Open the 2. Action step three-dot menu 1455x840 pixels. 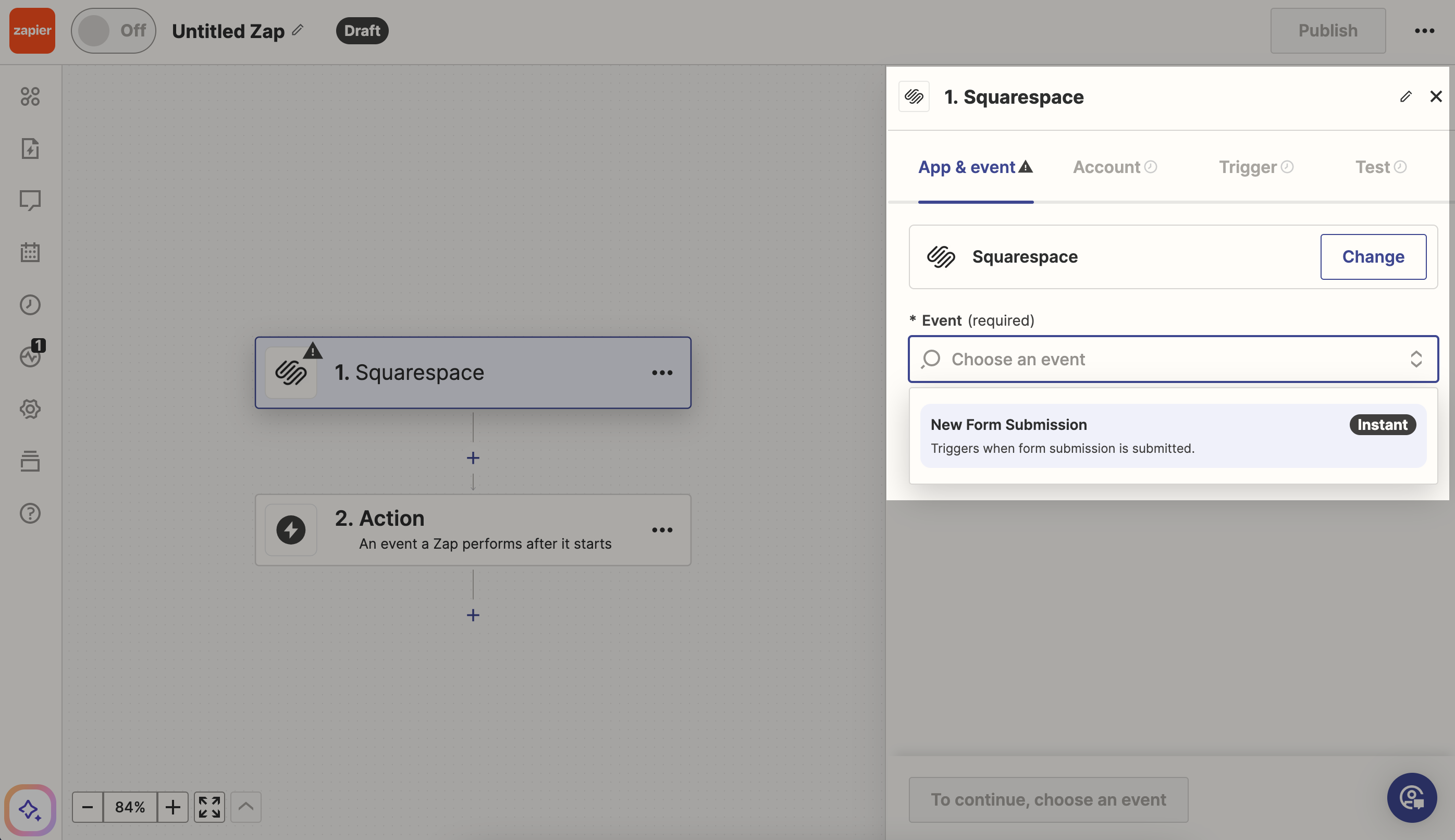(662, 529)
